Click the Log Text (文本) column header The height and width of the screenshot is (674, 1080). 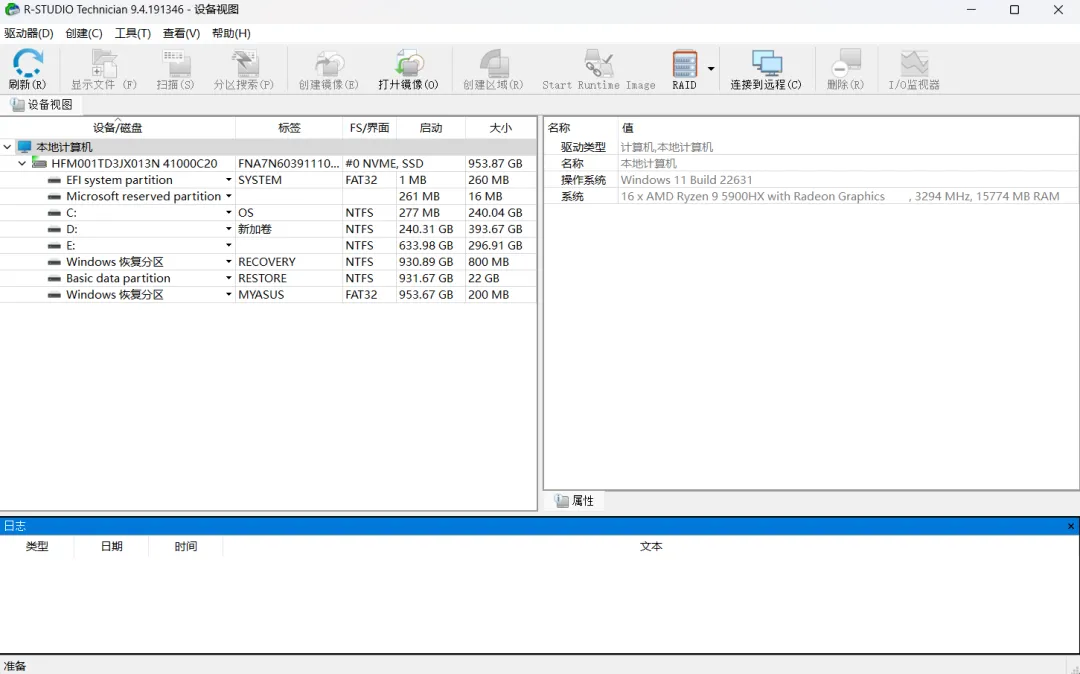[x=651, y=546]
